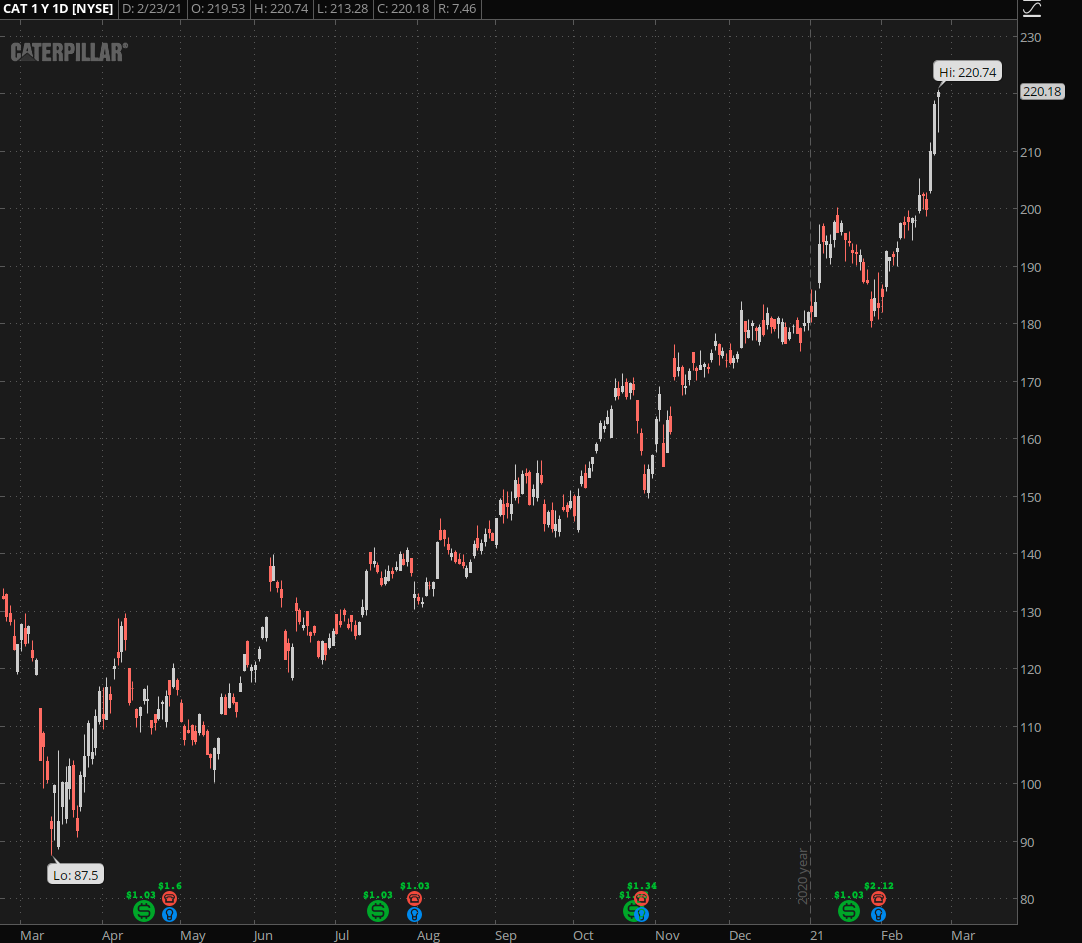Viewport: 1082px width, 943px height.
Task: Select the earnings phone icon labeled $2.12
Action: 878,898
